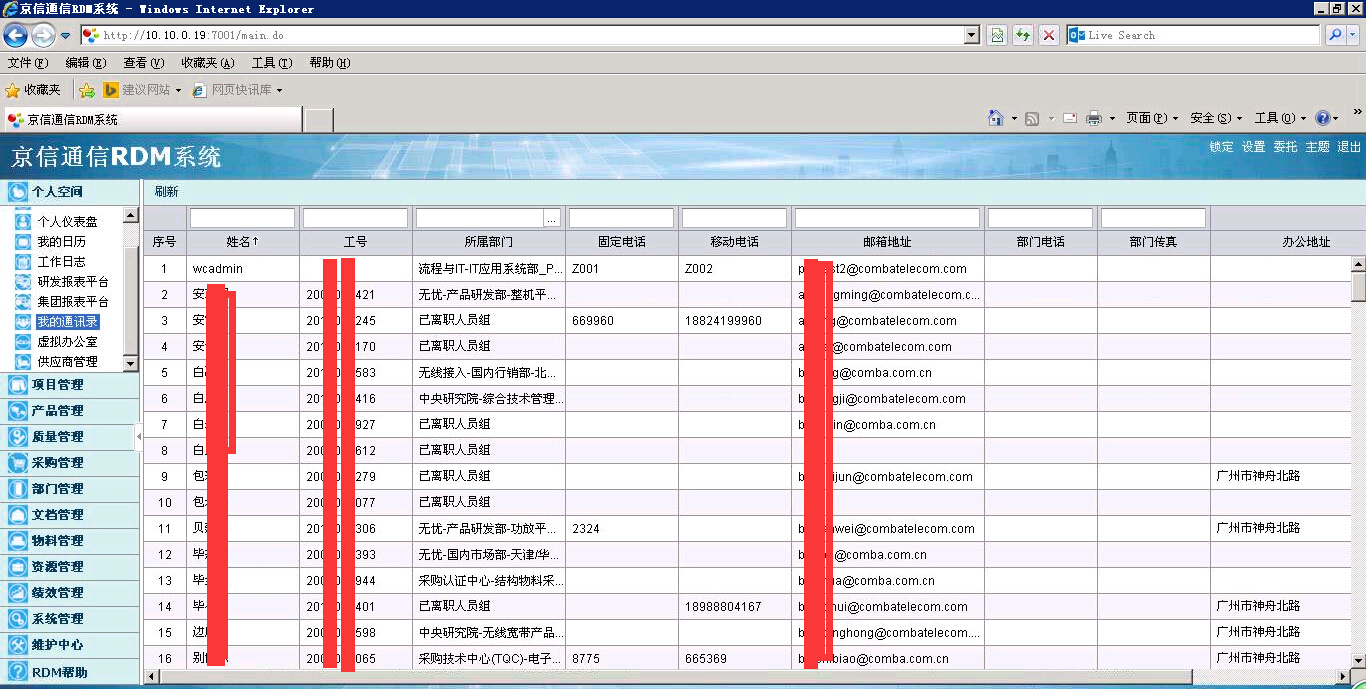Open 虚拟办公室 in the sidebar

67,342
